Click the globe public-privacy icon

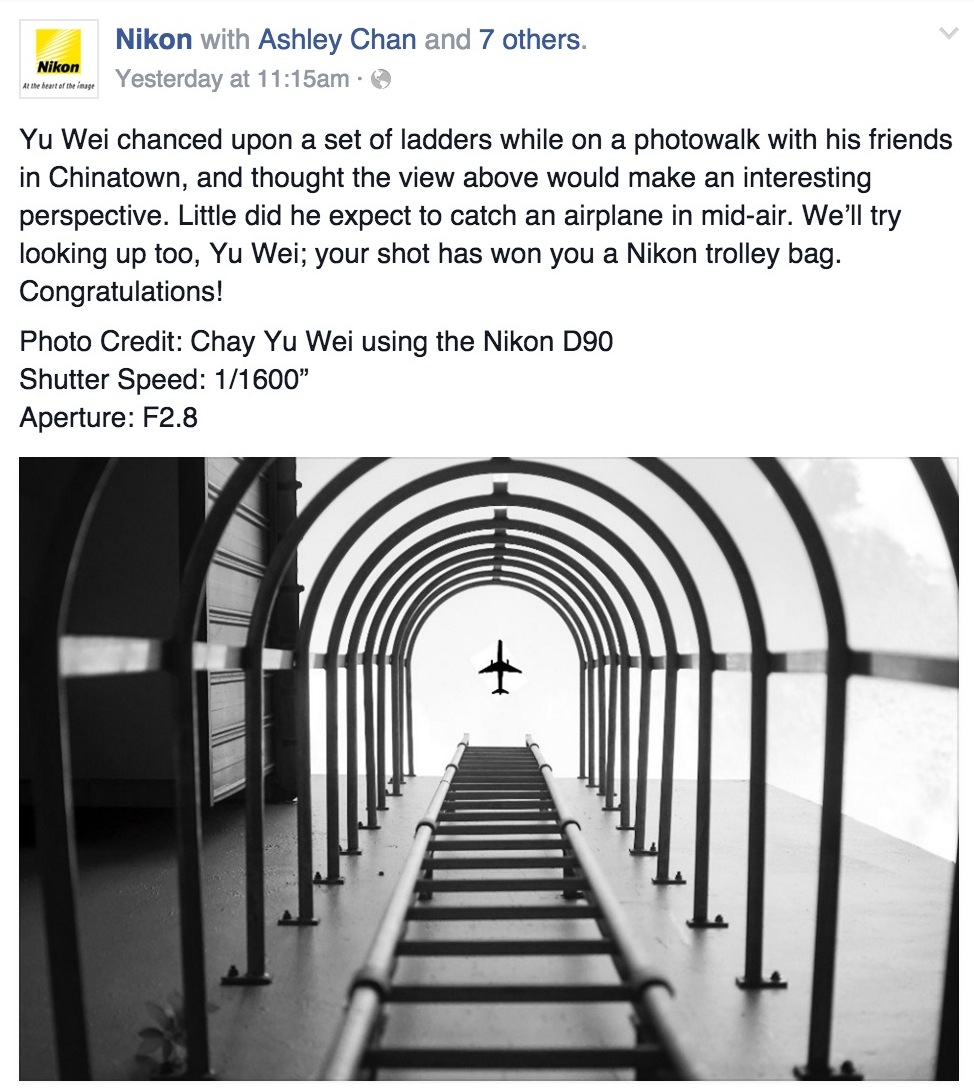pos(381,79)
